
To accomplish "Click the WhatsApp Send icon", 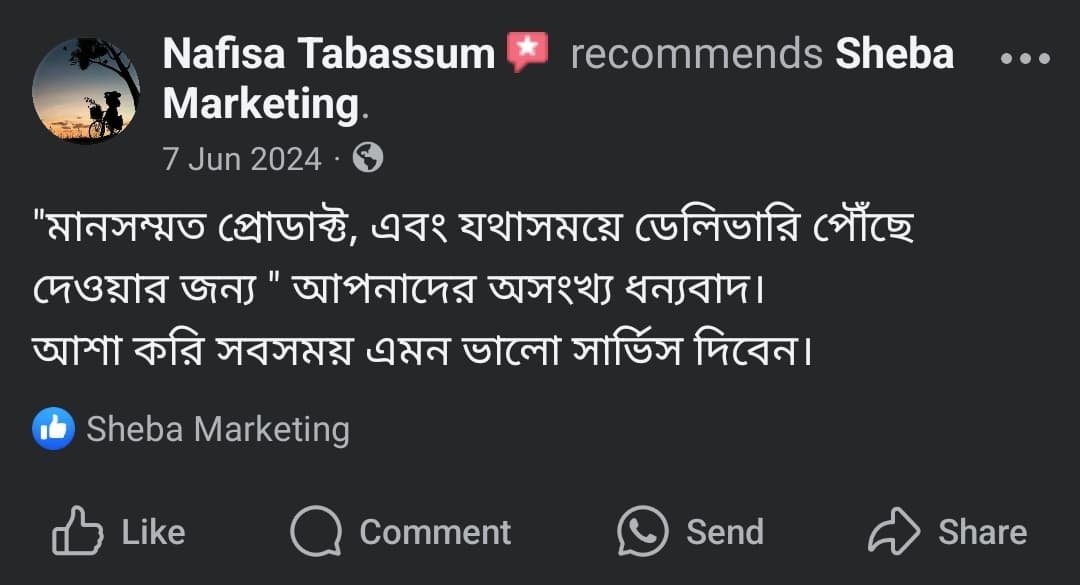I will point(642,531).
